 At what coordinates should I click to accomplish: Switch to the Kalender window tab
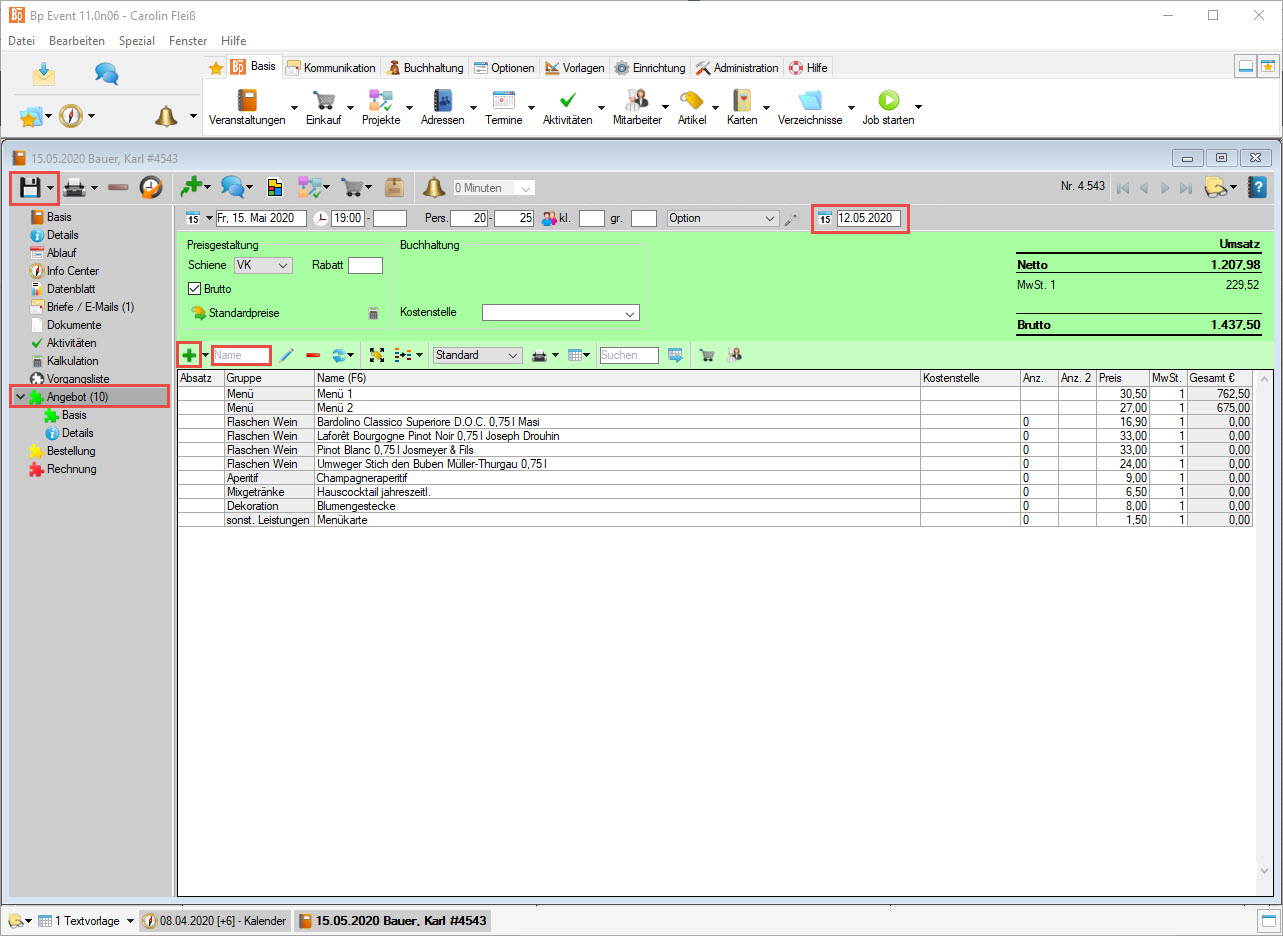216,921
